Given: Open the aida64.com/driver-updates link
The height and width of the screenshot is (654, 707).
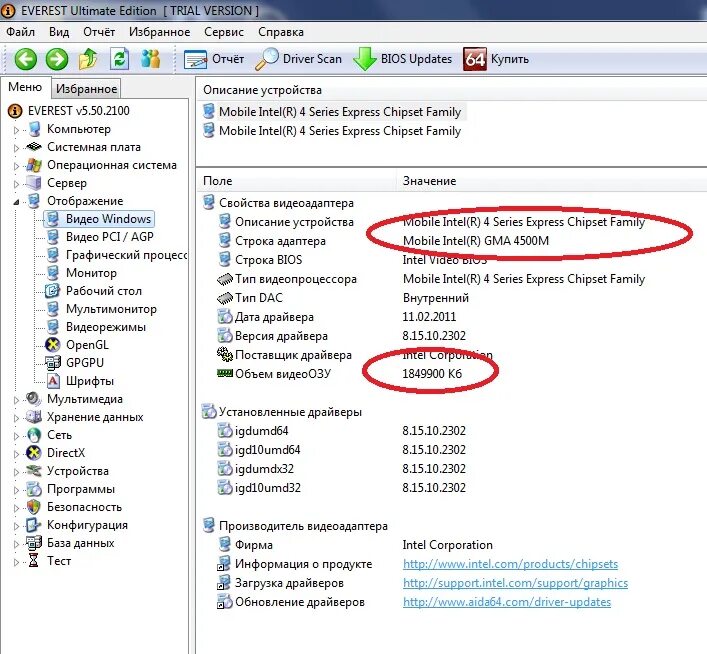Looking at the screenshot, I should [507, 602].
